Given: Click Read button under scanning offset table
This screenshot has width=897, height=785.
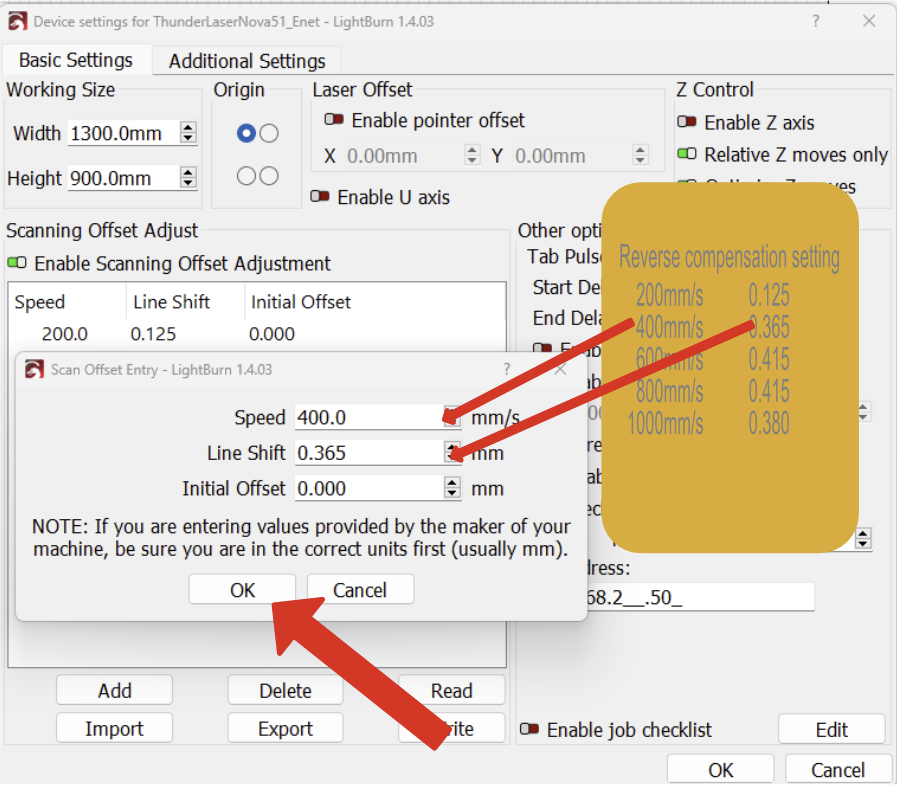Looking at the screenshot, I should point(451,691).
